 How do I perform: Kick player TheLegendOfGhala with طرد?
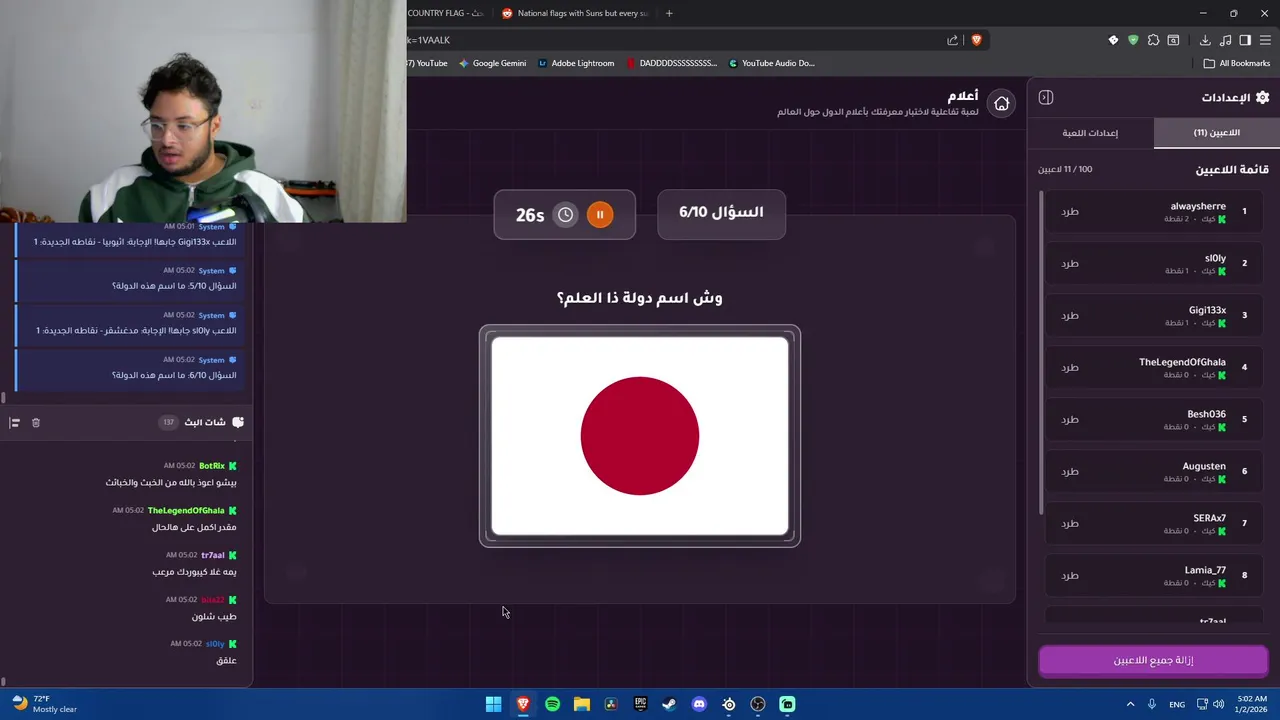pos(1070,367)
